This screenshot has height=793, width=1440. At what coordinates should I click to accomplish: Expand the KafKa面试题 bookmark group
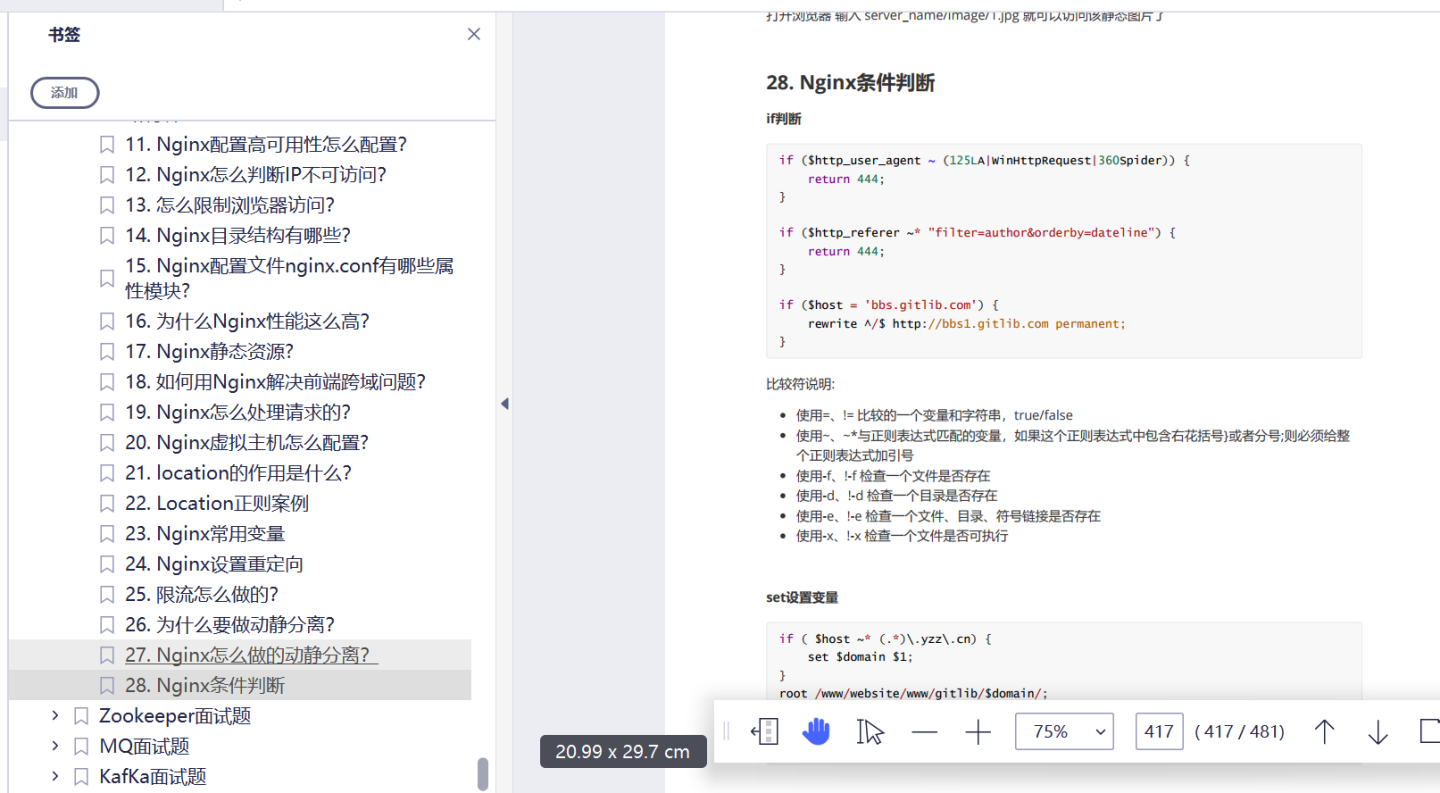tap(56, 777)
